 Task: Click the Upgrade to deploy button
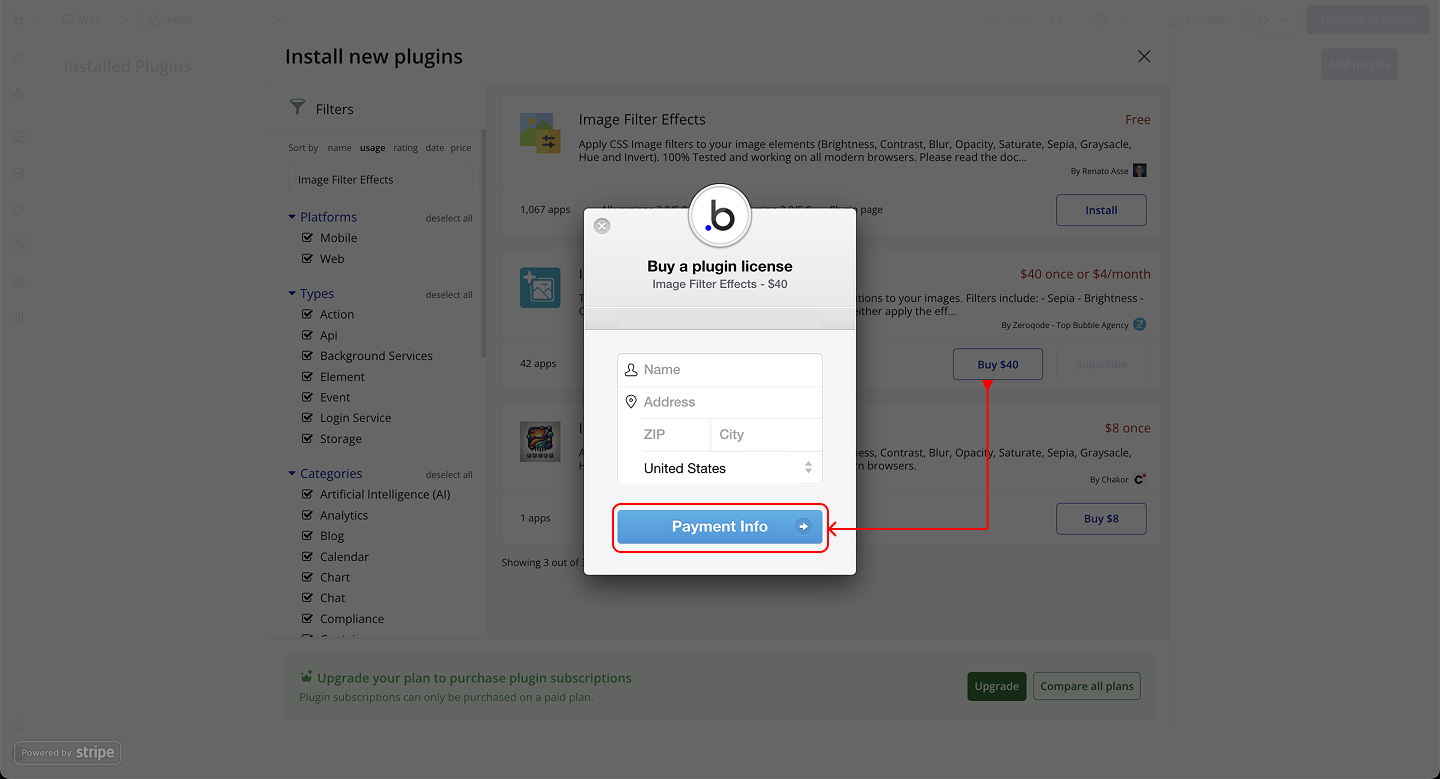1367,19
